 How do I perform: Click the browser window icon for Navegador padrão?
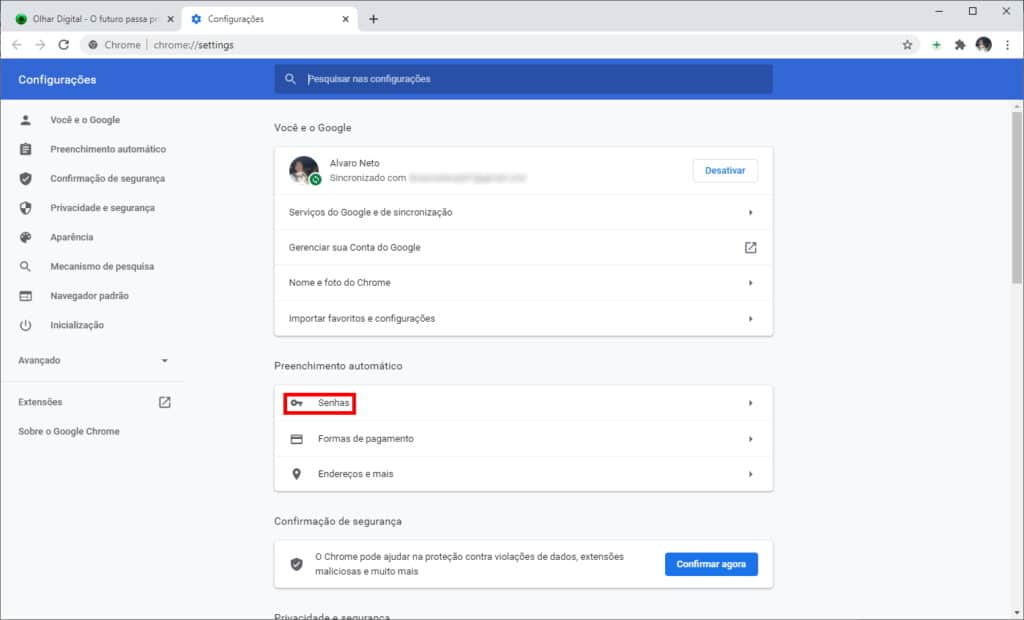[25, 296]
